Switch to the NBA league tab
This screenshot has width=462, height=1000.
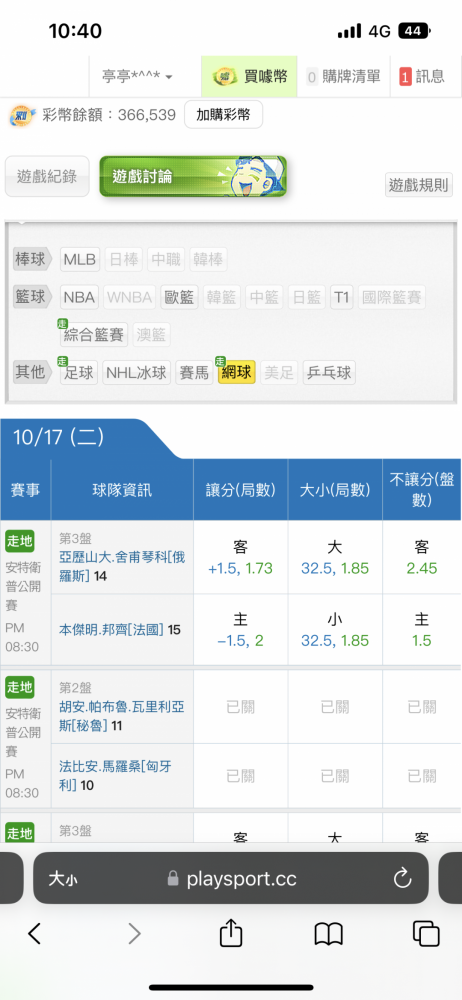point(79,297)
